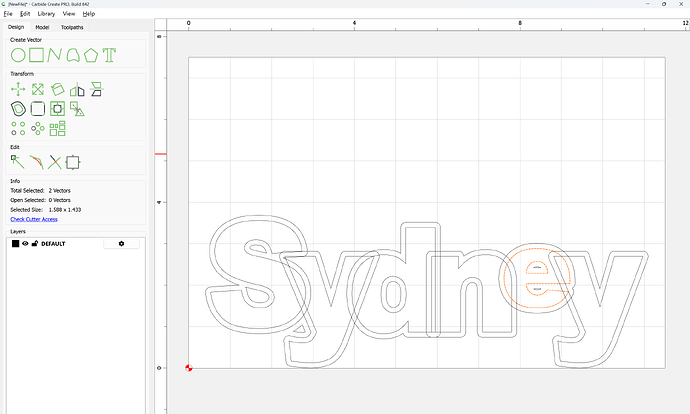Open the Node Edit tool
Screen dimensions: 690x414
tap(17, 161)
